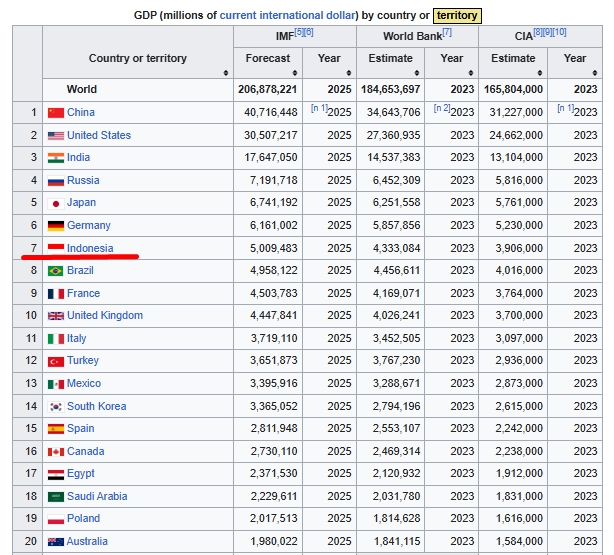Viewport: 614px width, 555px height.
Task: Select Egypt IMF forecast 2,371,530
Action: (x=274, y=474)
